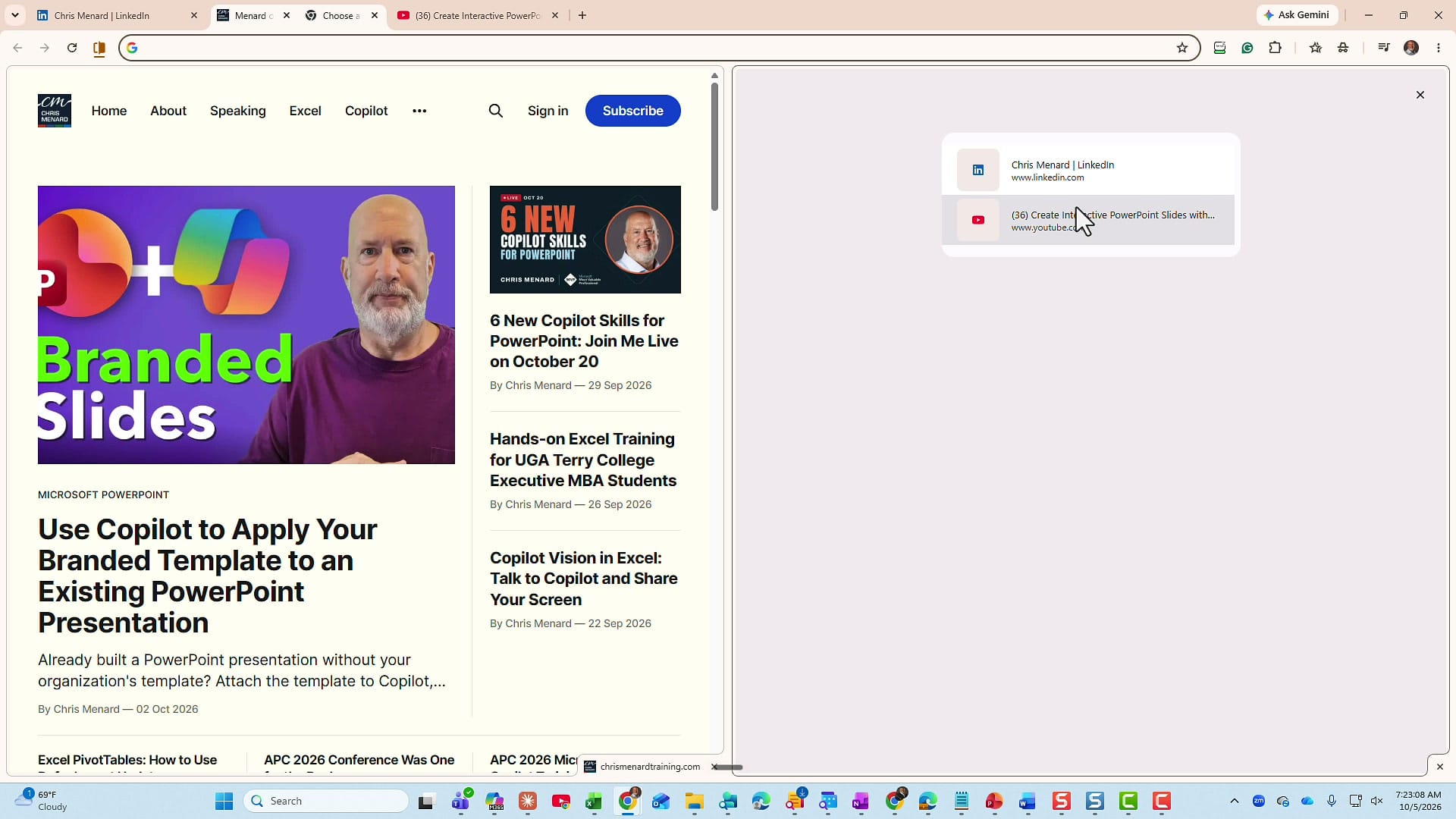This screenshot has width=1456, height=819.
Task: Reload the current page
Action: (72, 48)
